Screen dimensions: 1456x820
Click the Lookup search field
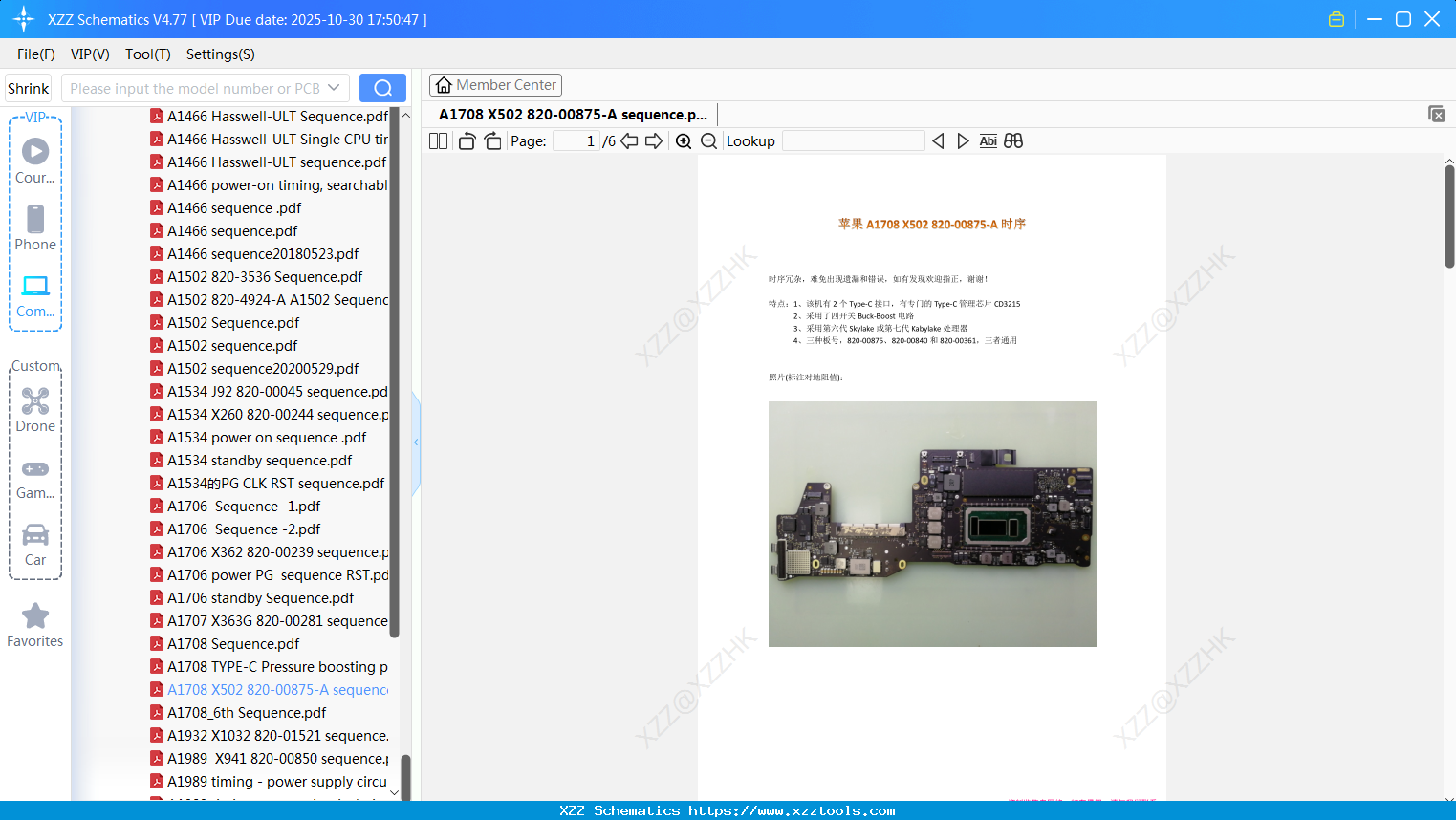854,140
